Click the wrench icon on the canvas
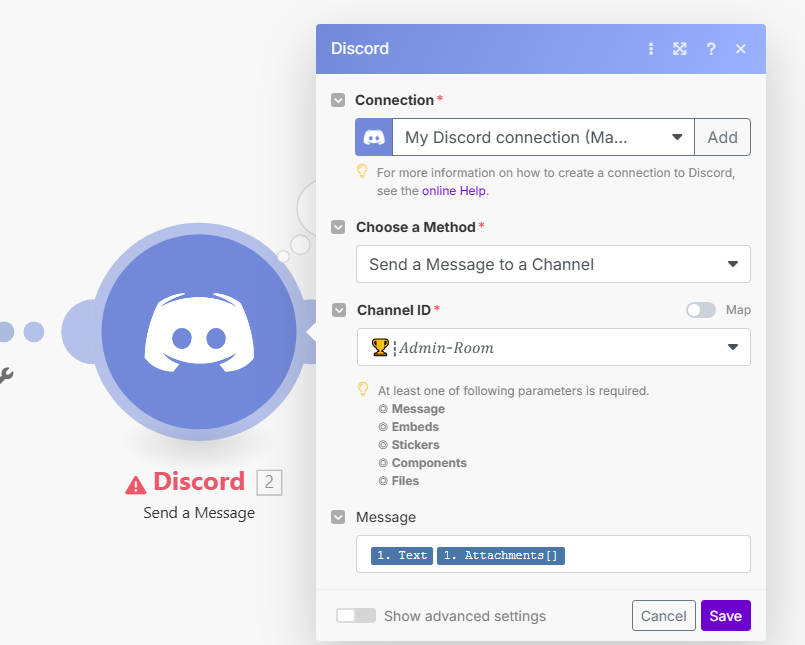The width and height of the screenshot is (805, 645). [x=6, y=375]
